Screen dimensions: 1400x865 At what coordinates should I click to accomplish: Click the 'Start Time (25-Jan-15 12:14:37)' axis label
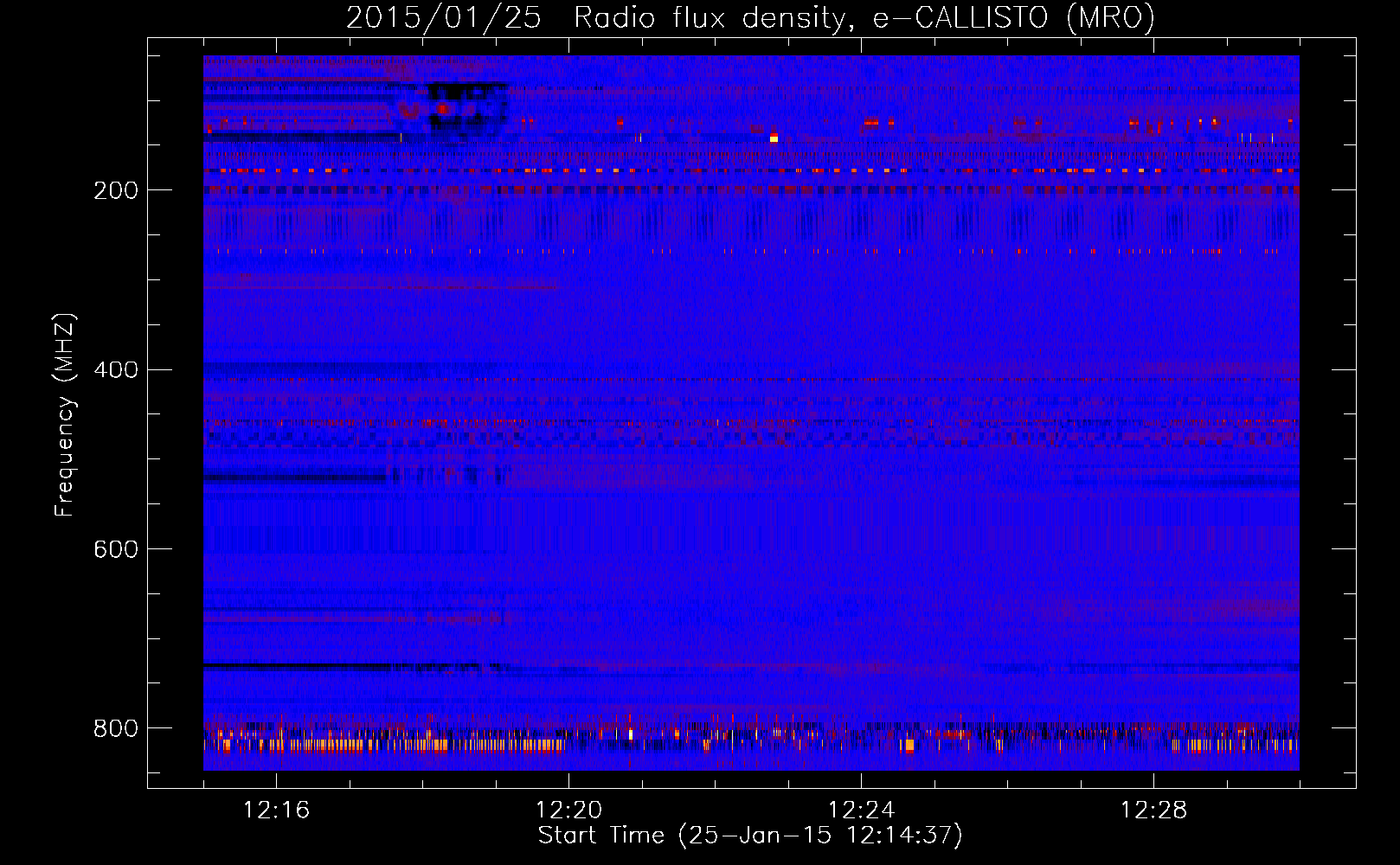coord(750,836)
